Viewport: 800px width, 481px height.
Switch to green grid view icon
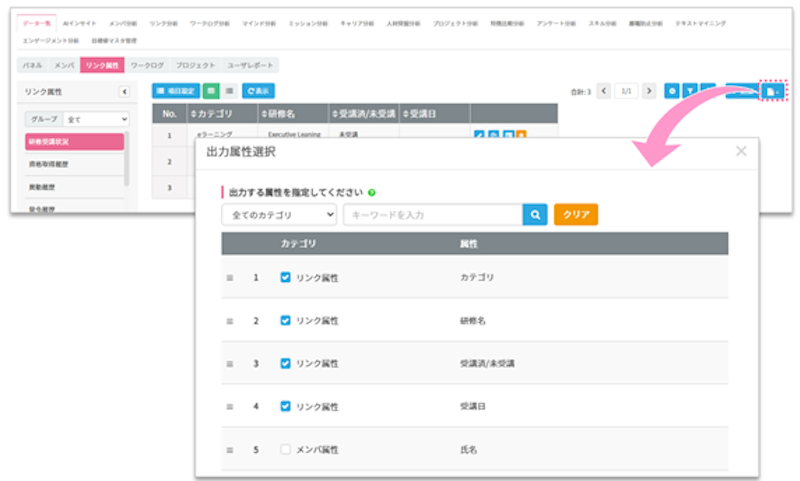pos(211,91)
